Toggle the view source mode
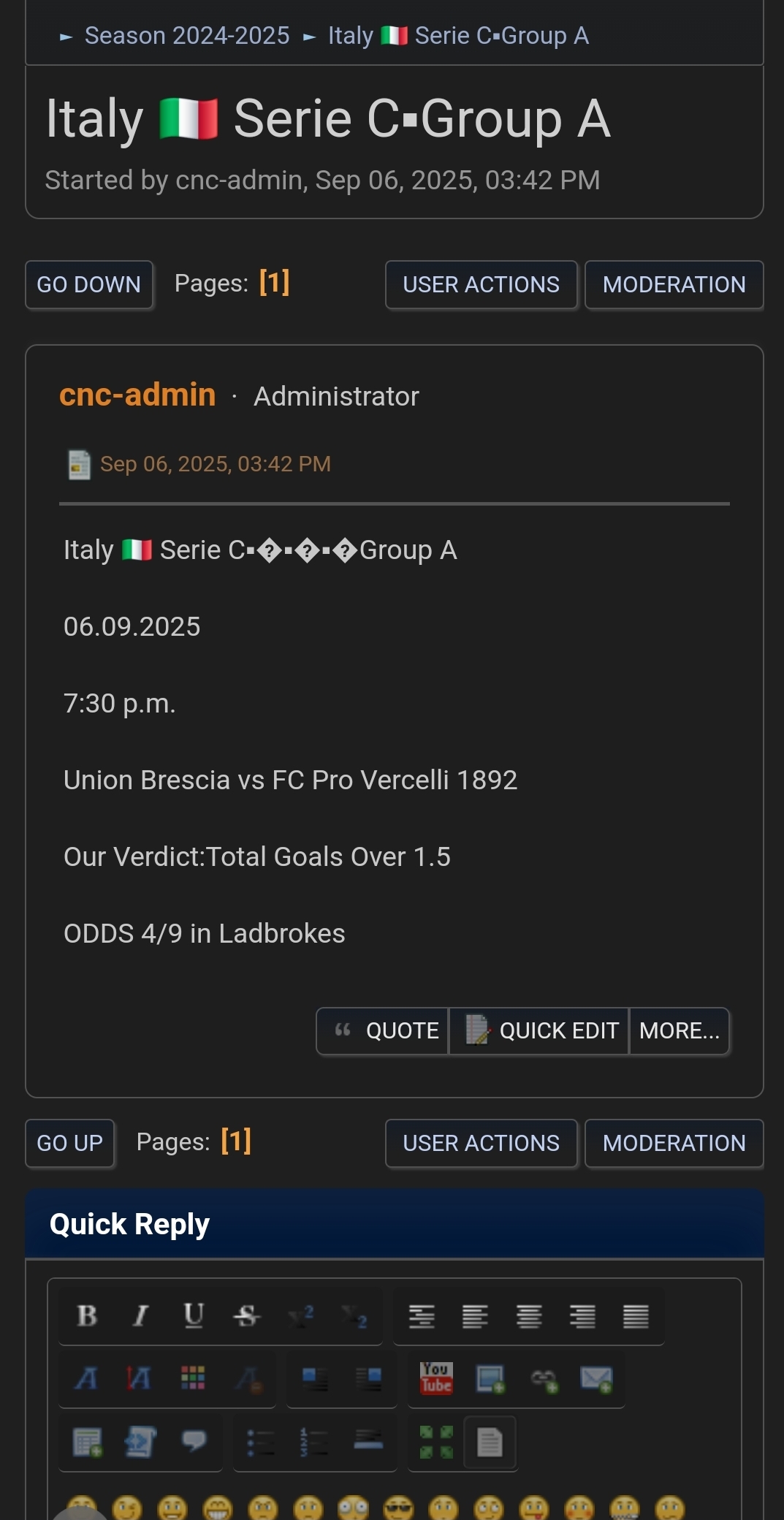The height and width of the screenshot is (1520, 784). point(490,1442)
